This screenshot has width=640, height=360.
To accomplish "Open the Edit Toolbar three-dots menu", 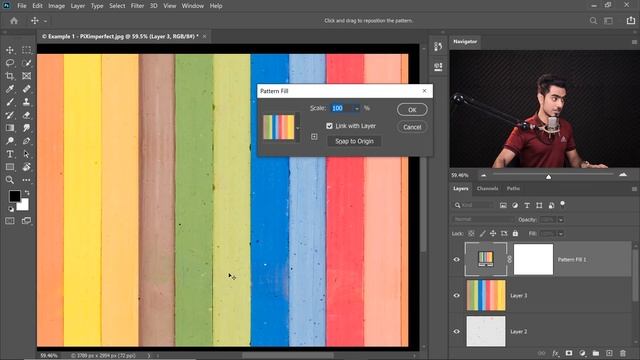I will pos(27,180).
